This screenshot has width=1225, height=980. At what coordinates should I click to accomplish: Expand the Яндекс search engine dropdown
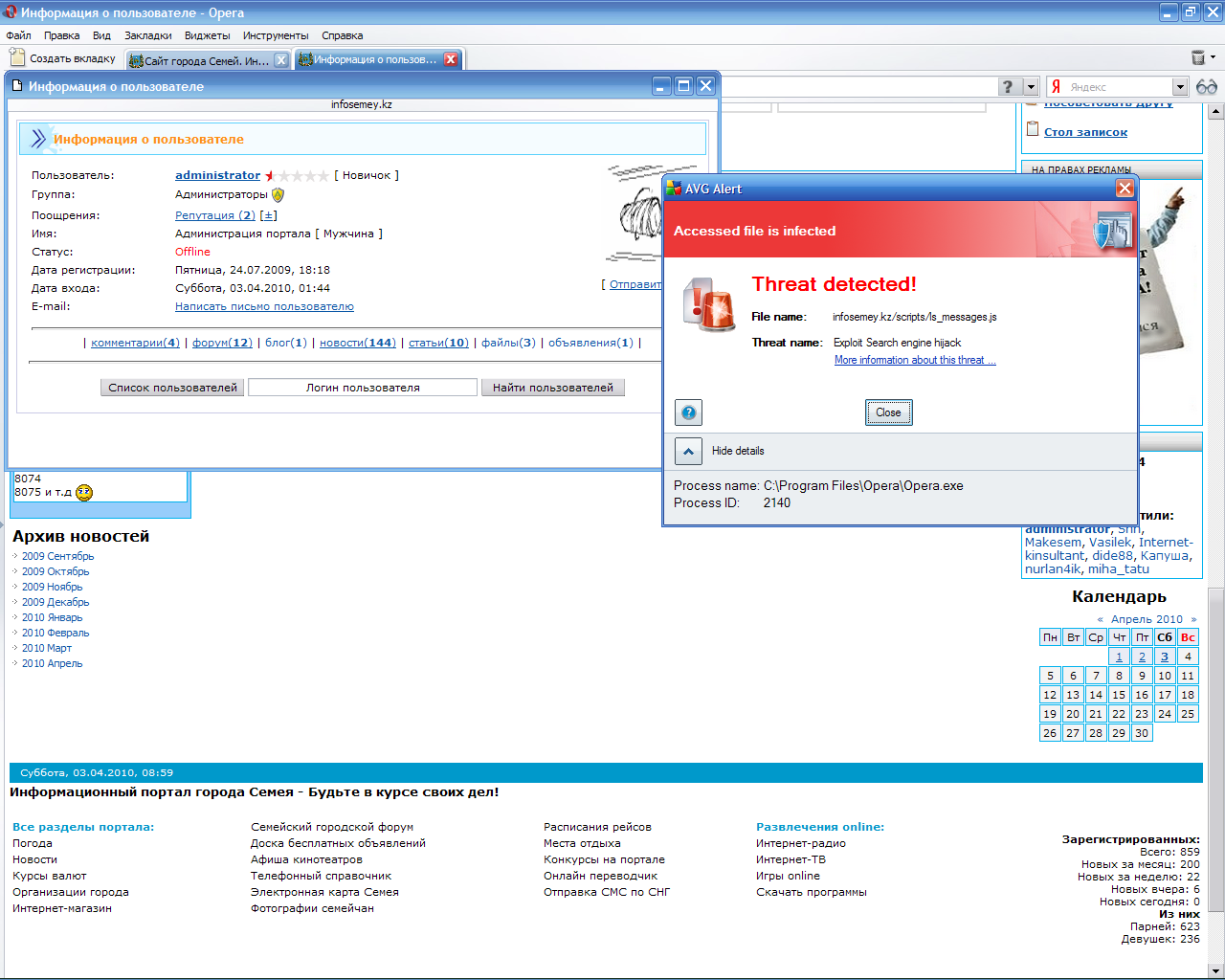click(1180, 87)
